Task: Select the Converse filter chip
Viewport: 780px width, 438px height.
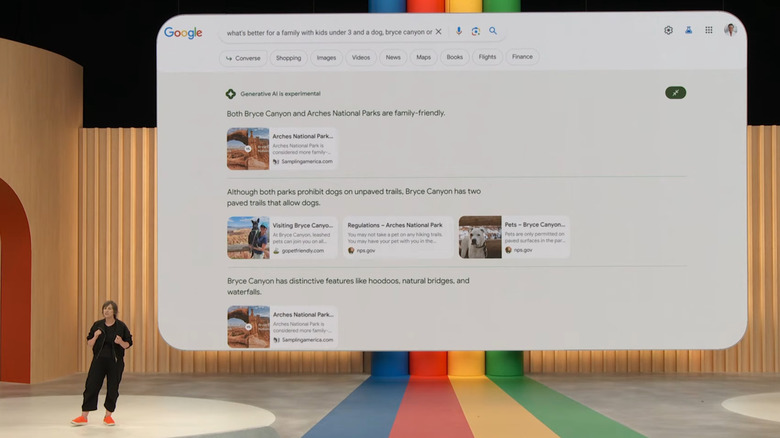Action: [242, 58]
